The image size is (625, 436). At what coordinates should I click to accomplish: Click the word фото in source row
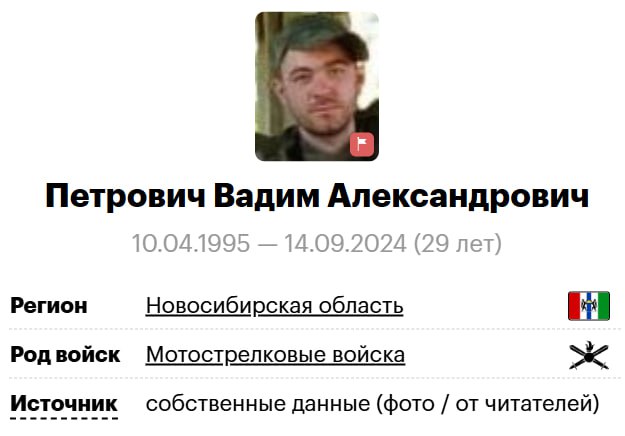tap(409, 404)
